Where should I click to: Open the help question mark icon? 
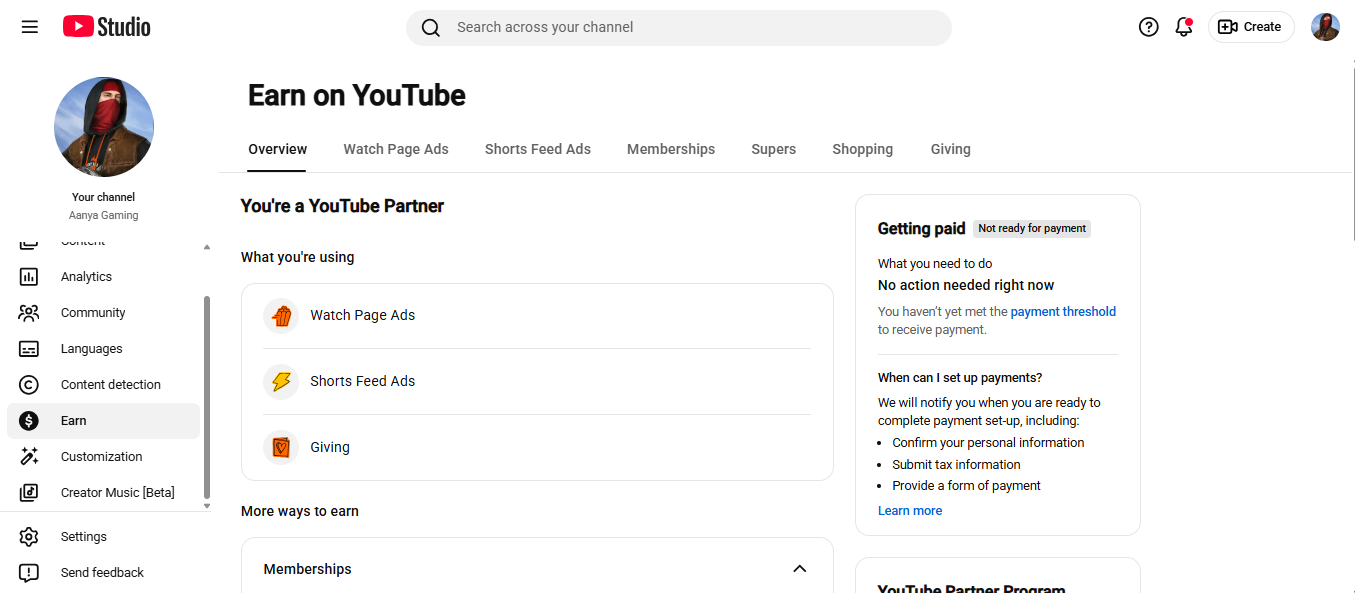click(1149, 27)
